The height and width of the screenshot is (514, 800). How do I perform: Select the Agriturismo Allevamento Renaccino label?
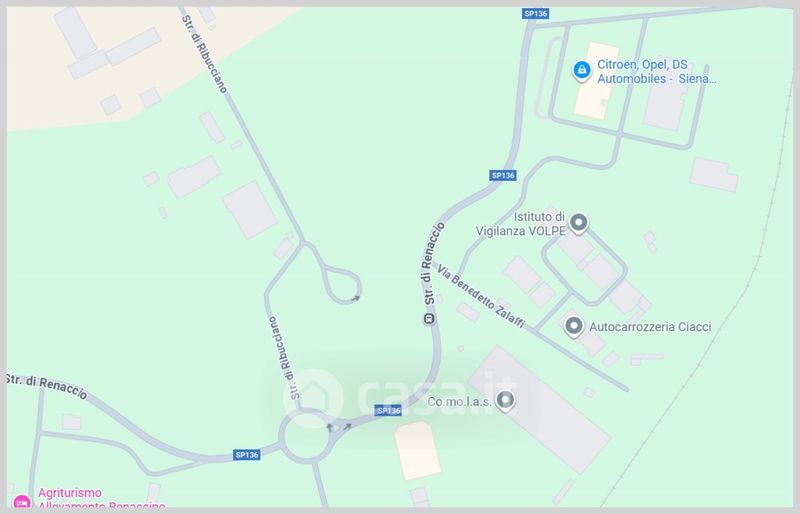tap(102, 499)
